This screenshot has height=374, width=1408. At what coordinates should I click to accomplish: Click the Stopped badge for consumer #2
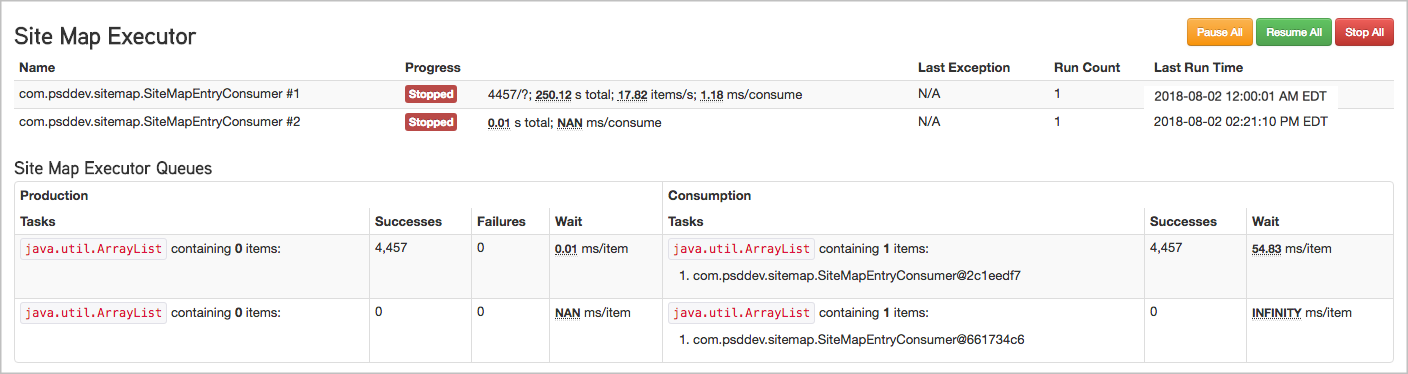pos(431,122)
